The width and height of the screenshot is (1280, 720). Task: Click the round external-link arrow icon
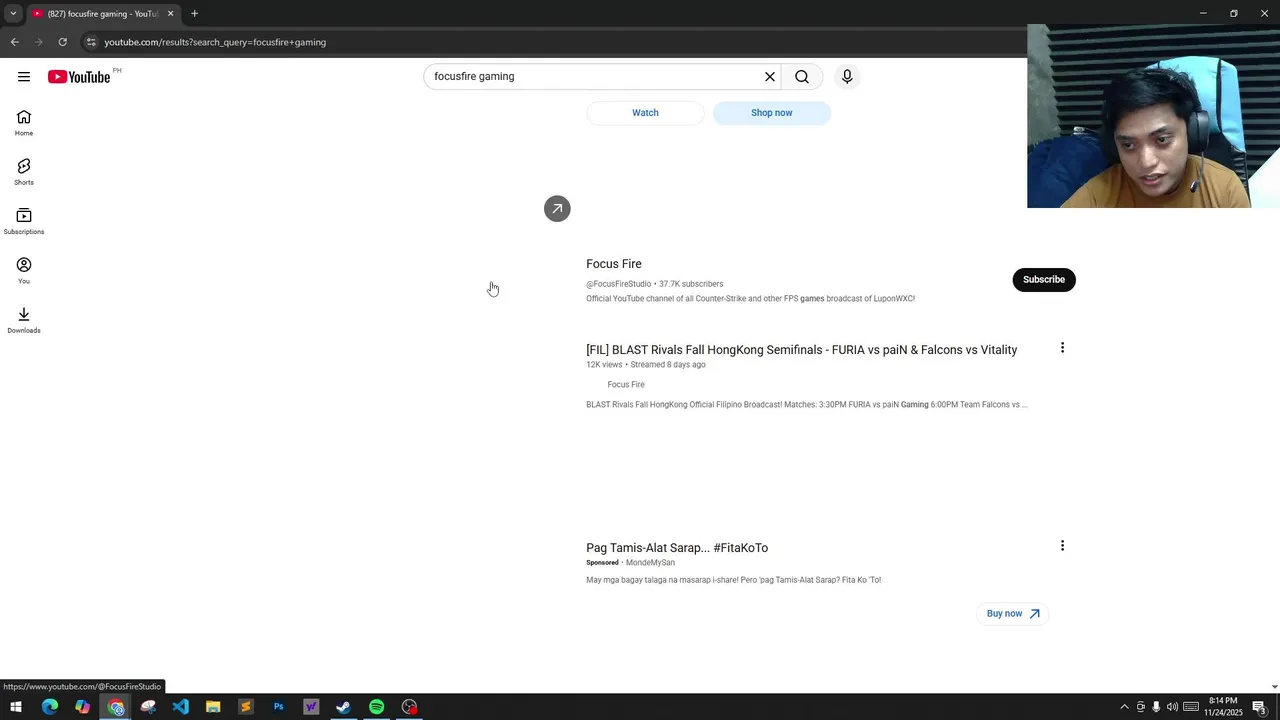click(557, 208)
